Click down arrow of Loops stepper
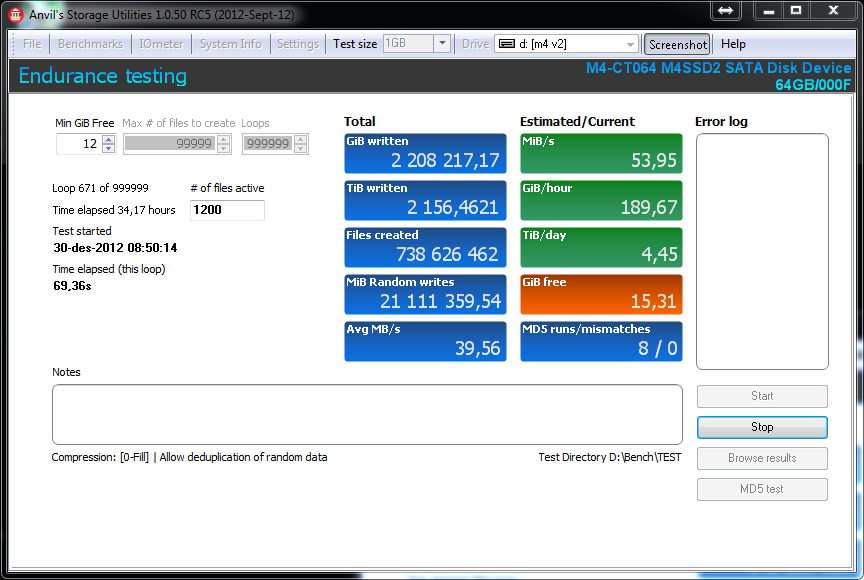Viewport: 864px width, 580px height. point(300,148)
